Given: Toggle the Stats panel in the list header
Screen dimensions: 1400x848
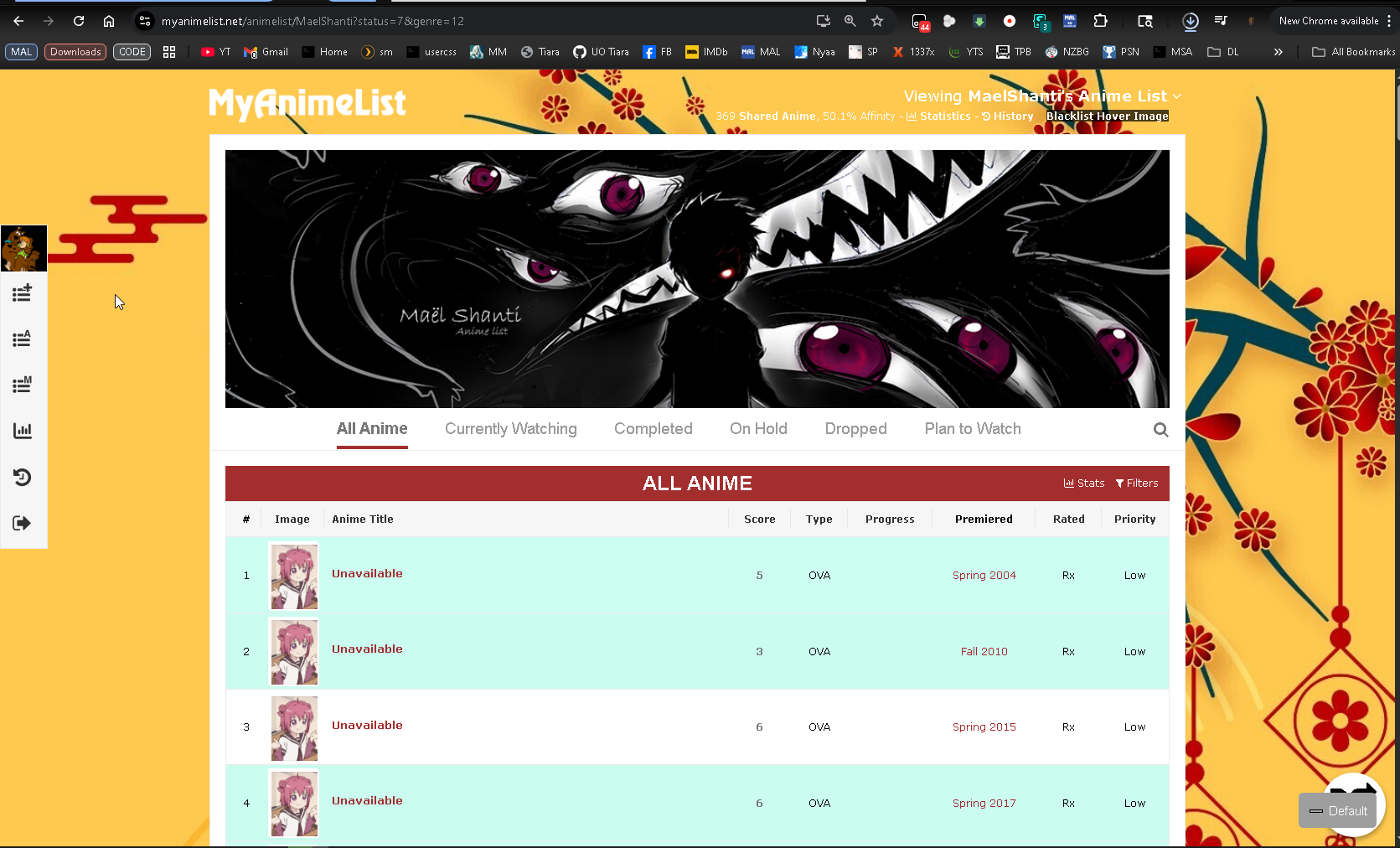Looking at the screenshot, I should (x=1084, y=483).
